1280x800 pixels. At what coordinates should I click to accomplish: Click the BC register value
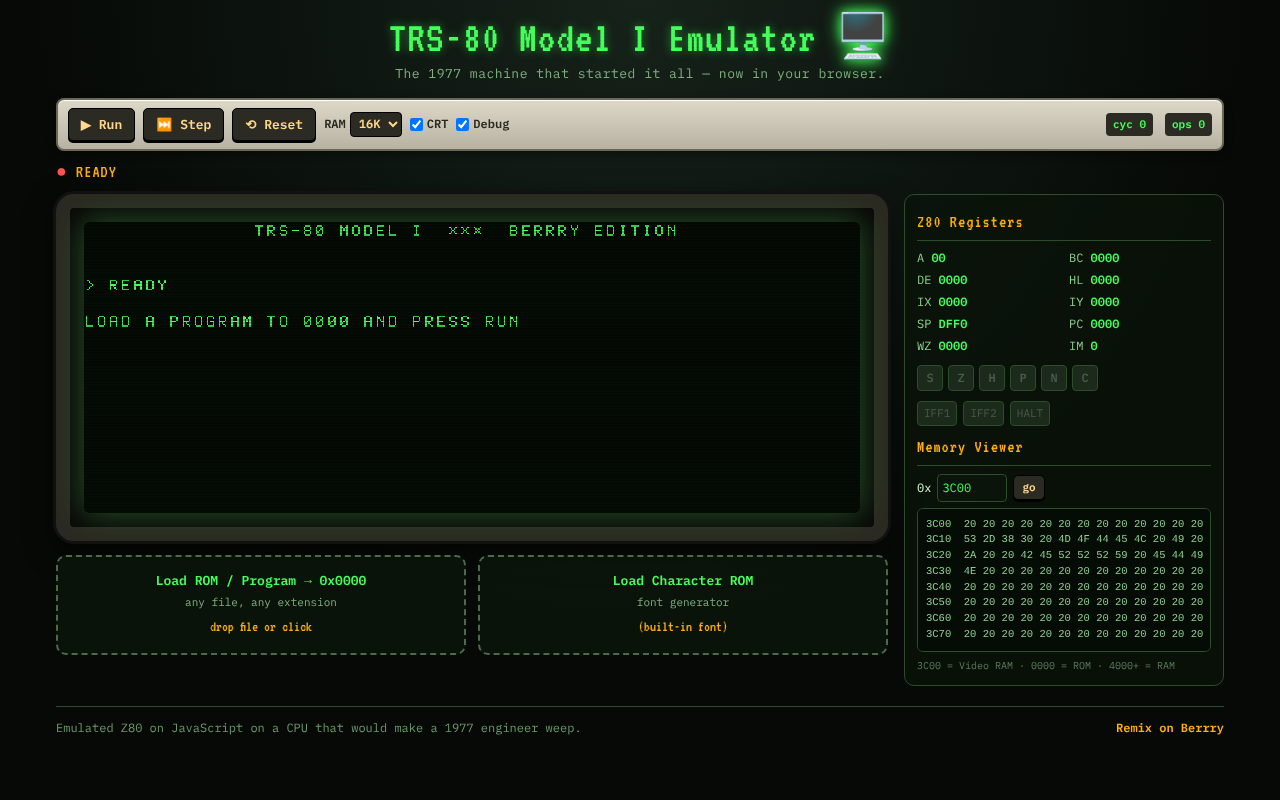point(1105,258)
